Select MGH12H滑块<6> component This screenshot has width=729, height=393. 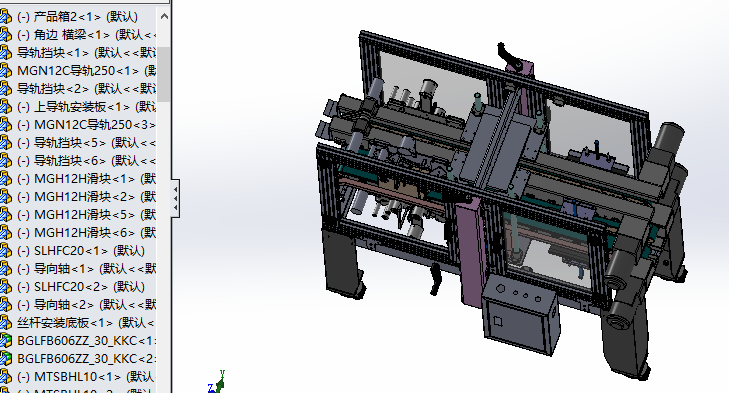tap(86, 233)
